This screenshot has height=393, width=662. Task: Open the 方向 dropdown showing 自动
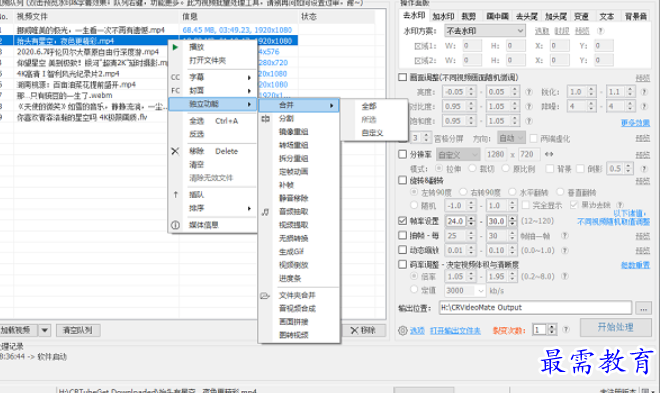(511, 138)
